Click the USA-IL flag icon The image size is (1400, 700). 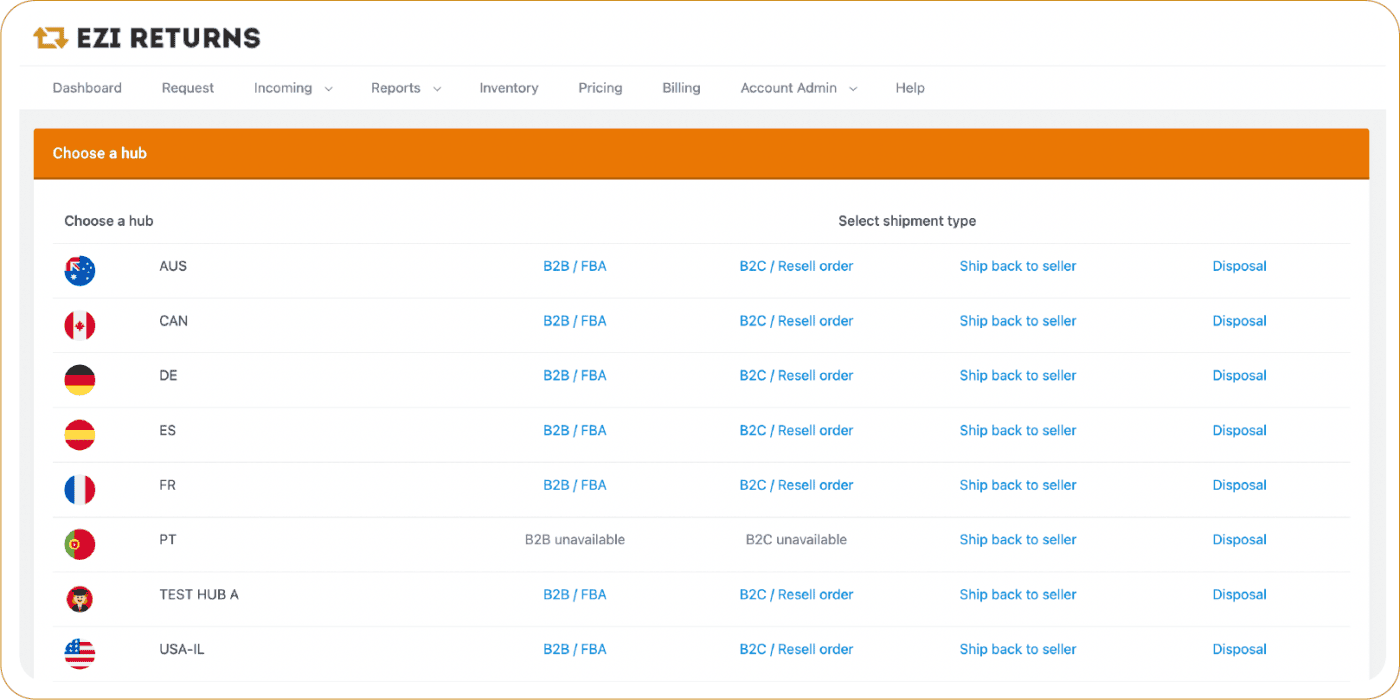click(x=79, y=654)
